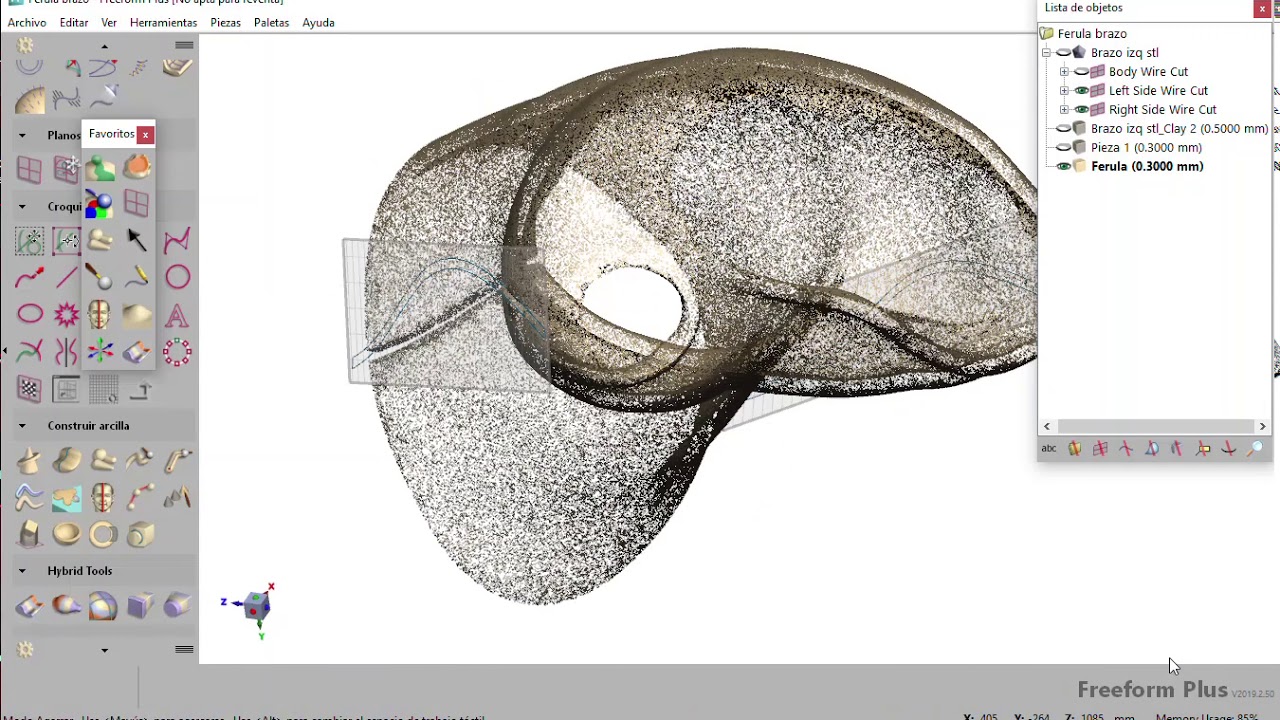The width and height of the screenshot is (1280, 720).
Task: Collapse the Brazo izq stl tree node
Action: (1046, 53)
